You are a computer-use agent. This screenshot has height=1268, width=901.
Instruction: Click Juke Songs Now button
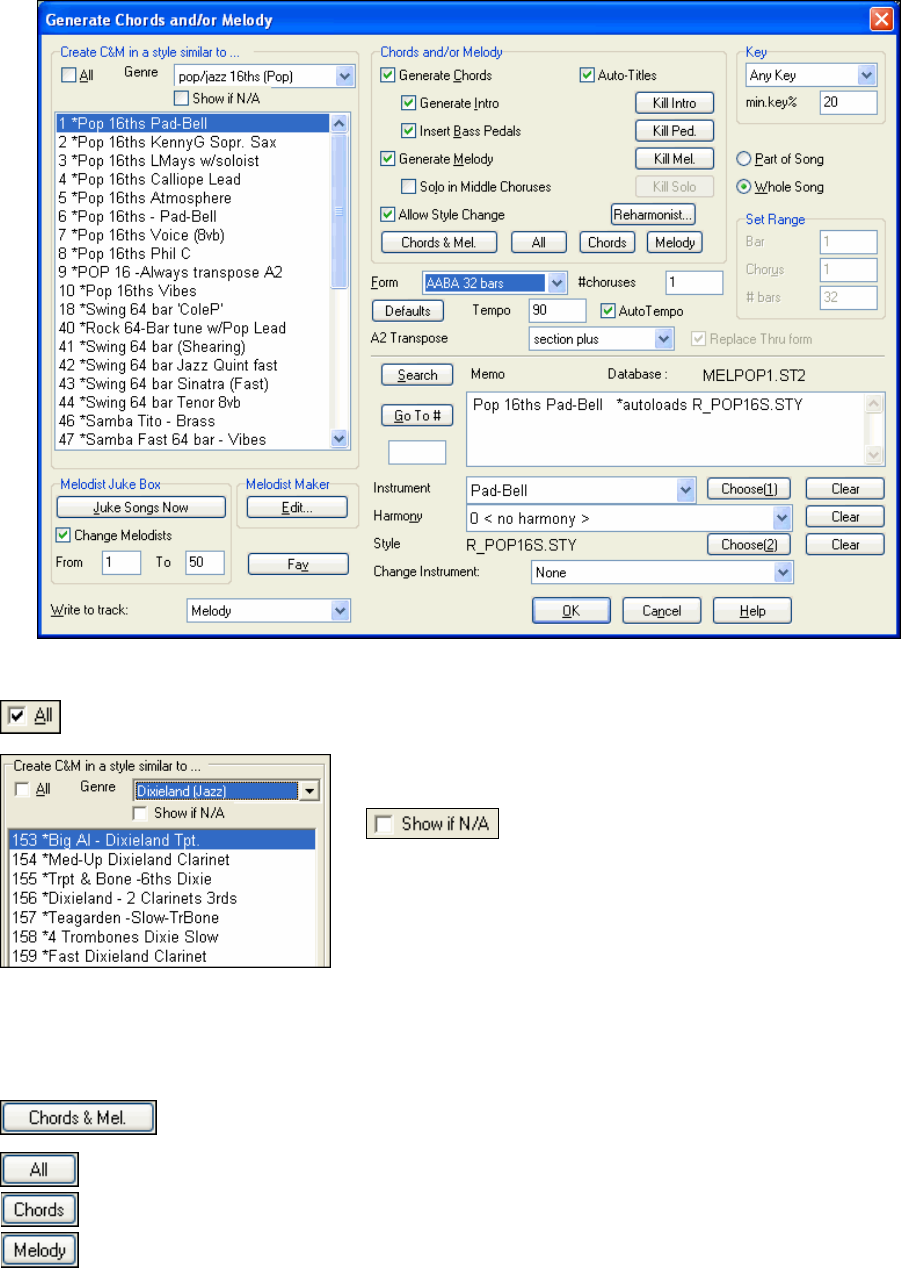[139, 507]
